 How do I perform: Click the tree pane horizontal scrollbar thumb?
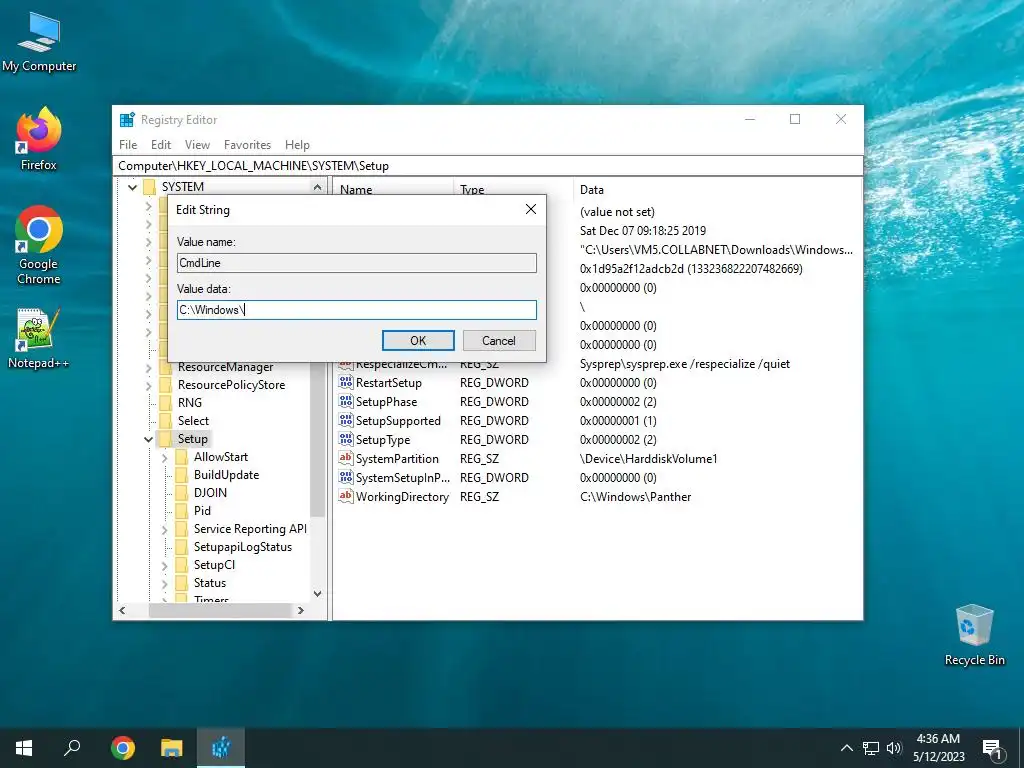pyautogui.click(x=219, y=610)
